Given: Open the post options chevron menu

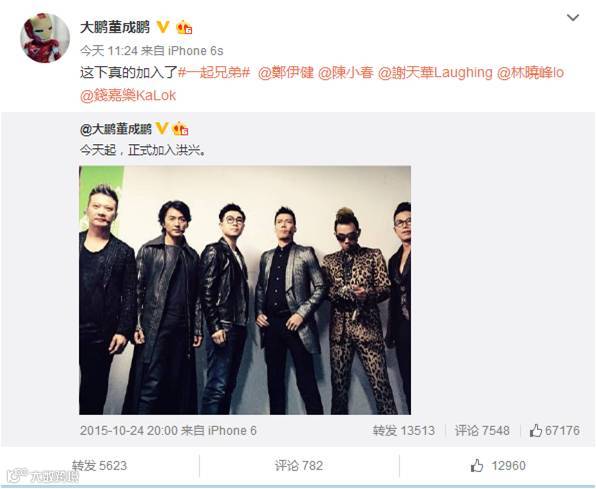Looking at the screenshot, I should [x=573, y=17].
